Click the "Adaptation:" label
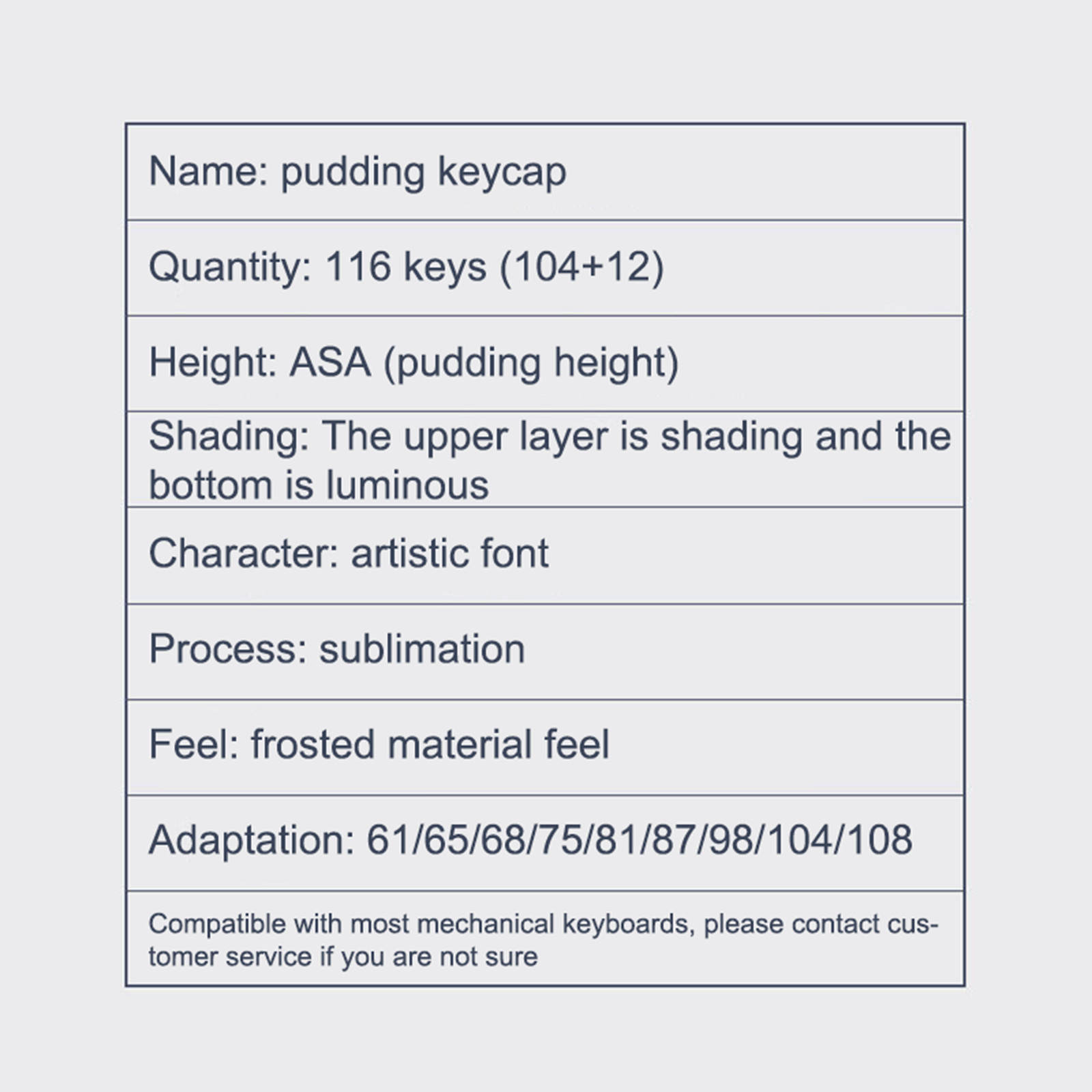The width and height of the screenshot is (1092, 1092). [x=252, y=839]
